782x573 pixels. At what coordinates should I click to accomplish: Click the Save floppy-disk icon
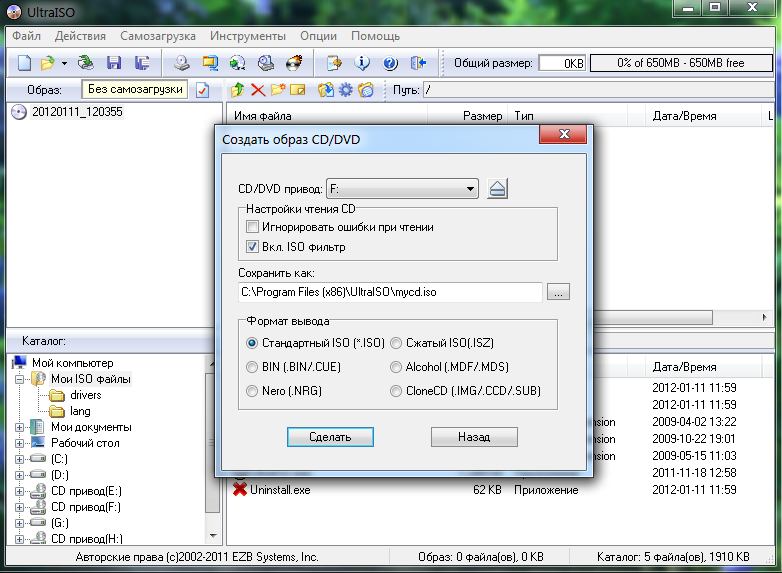(x=114, y=63)
